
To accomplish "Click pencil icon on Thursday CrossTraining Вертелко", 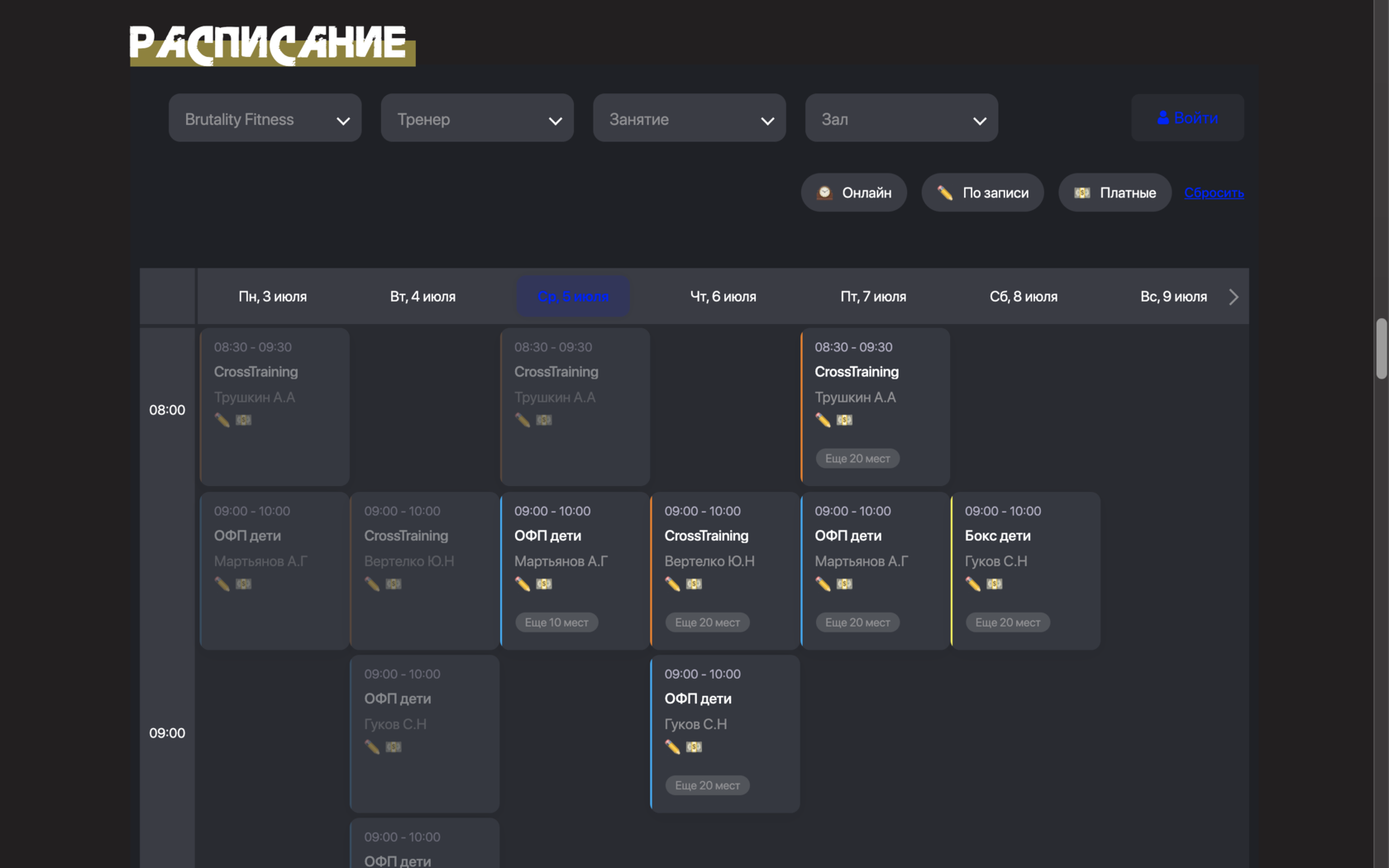I will (673, 584).
